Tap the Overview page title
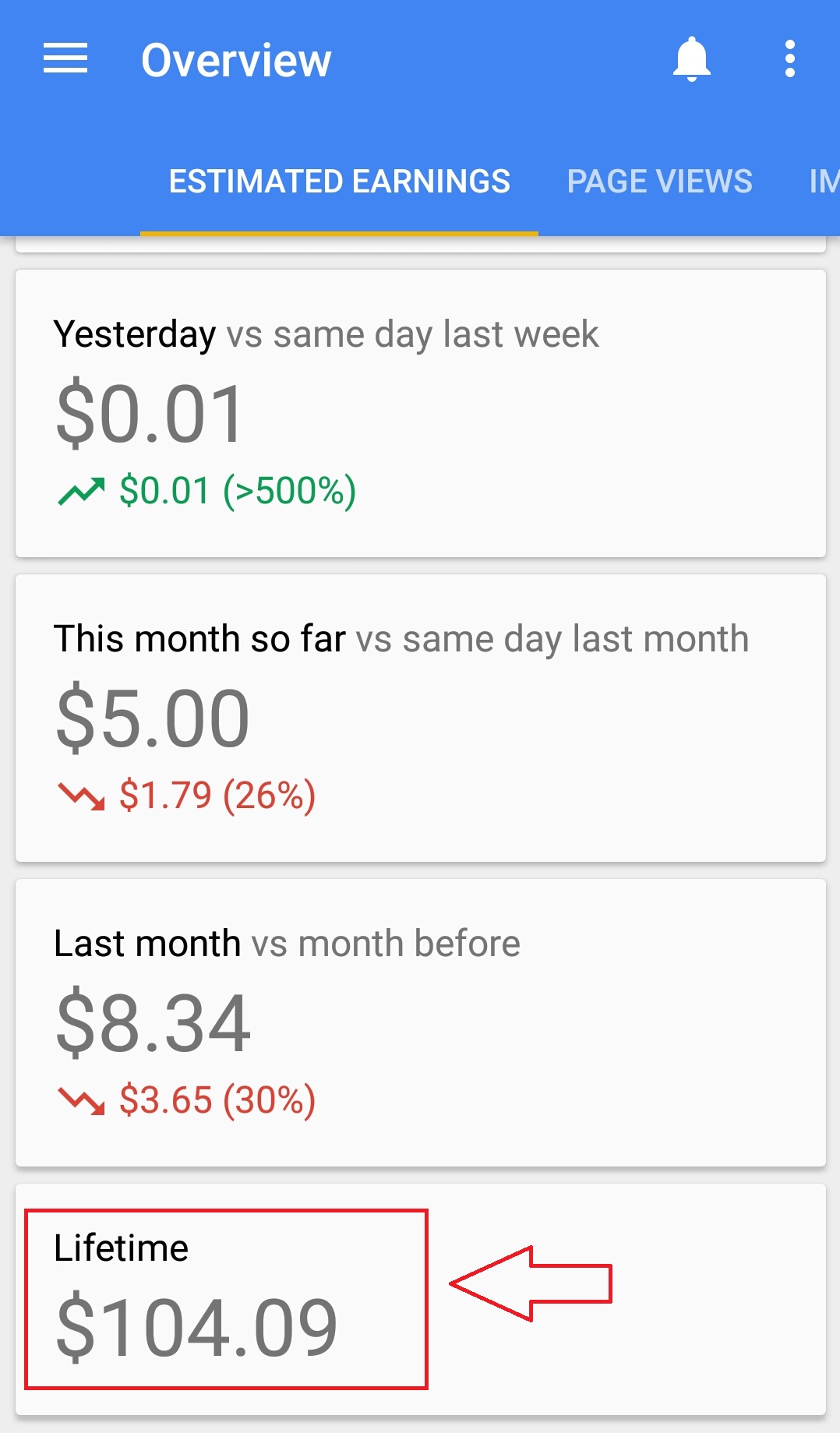This screenshot has height=1433, width=840. (x=236, y=60)
